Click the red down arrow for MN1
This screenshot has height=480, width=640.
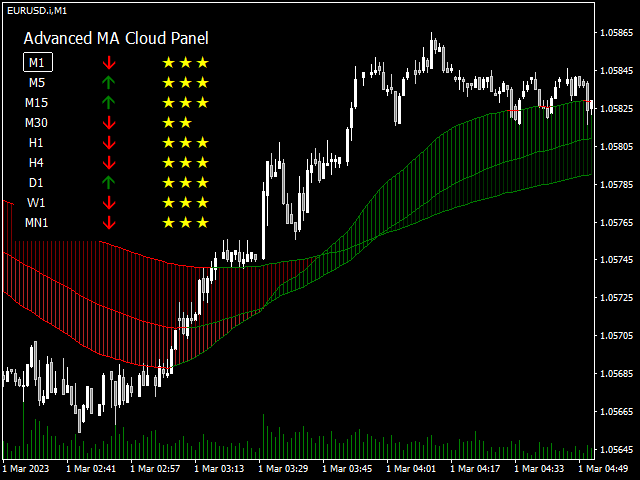coord(109,223)
